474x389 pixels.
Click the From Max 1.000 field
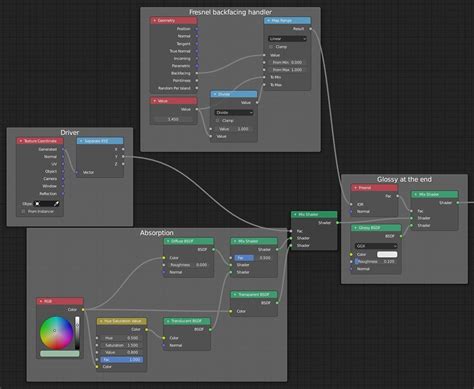tap(287, 70)
